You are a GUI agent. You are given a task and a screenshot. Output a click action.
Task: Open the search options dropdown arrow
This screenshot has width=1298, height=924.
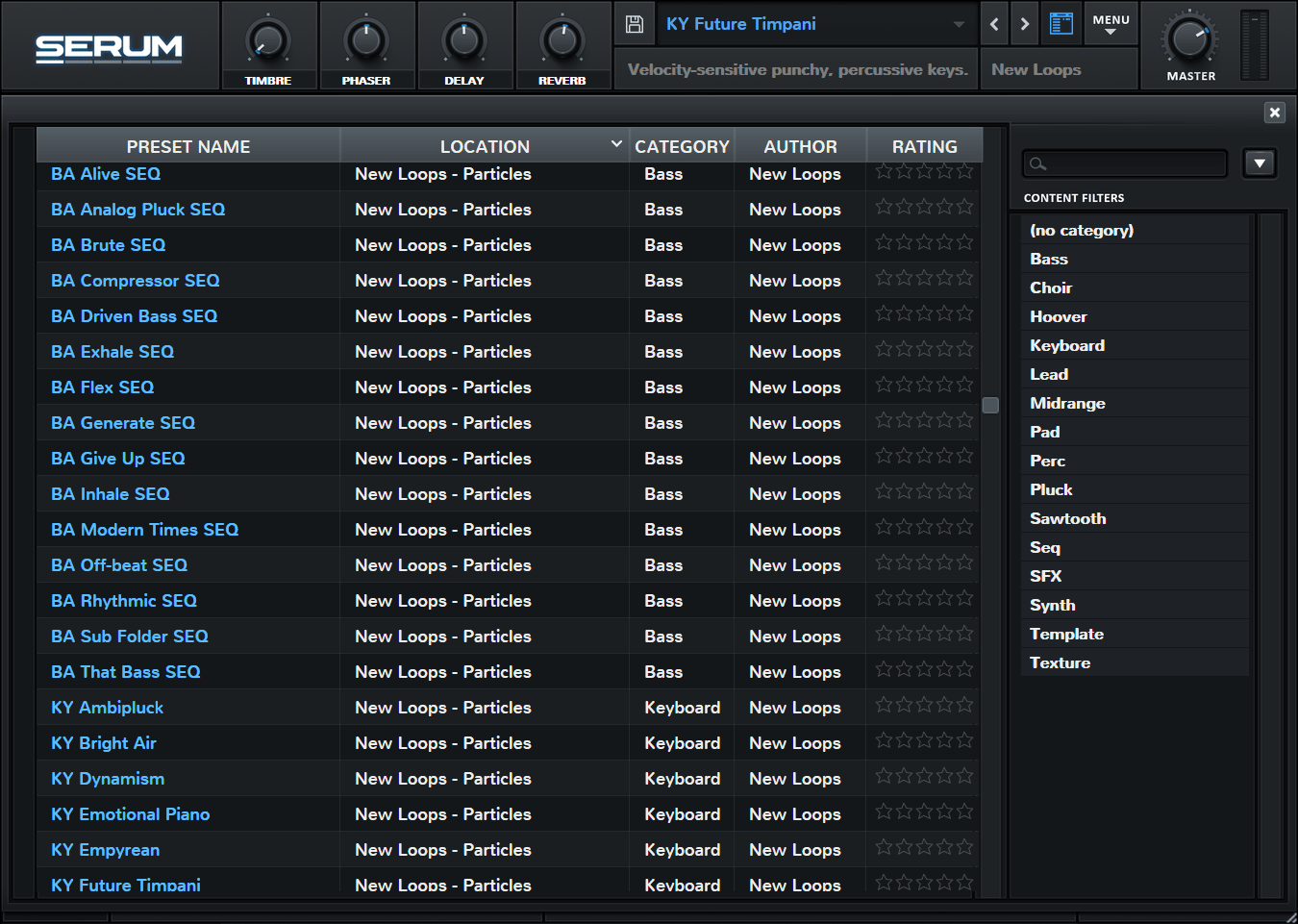coord(1259,163)
